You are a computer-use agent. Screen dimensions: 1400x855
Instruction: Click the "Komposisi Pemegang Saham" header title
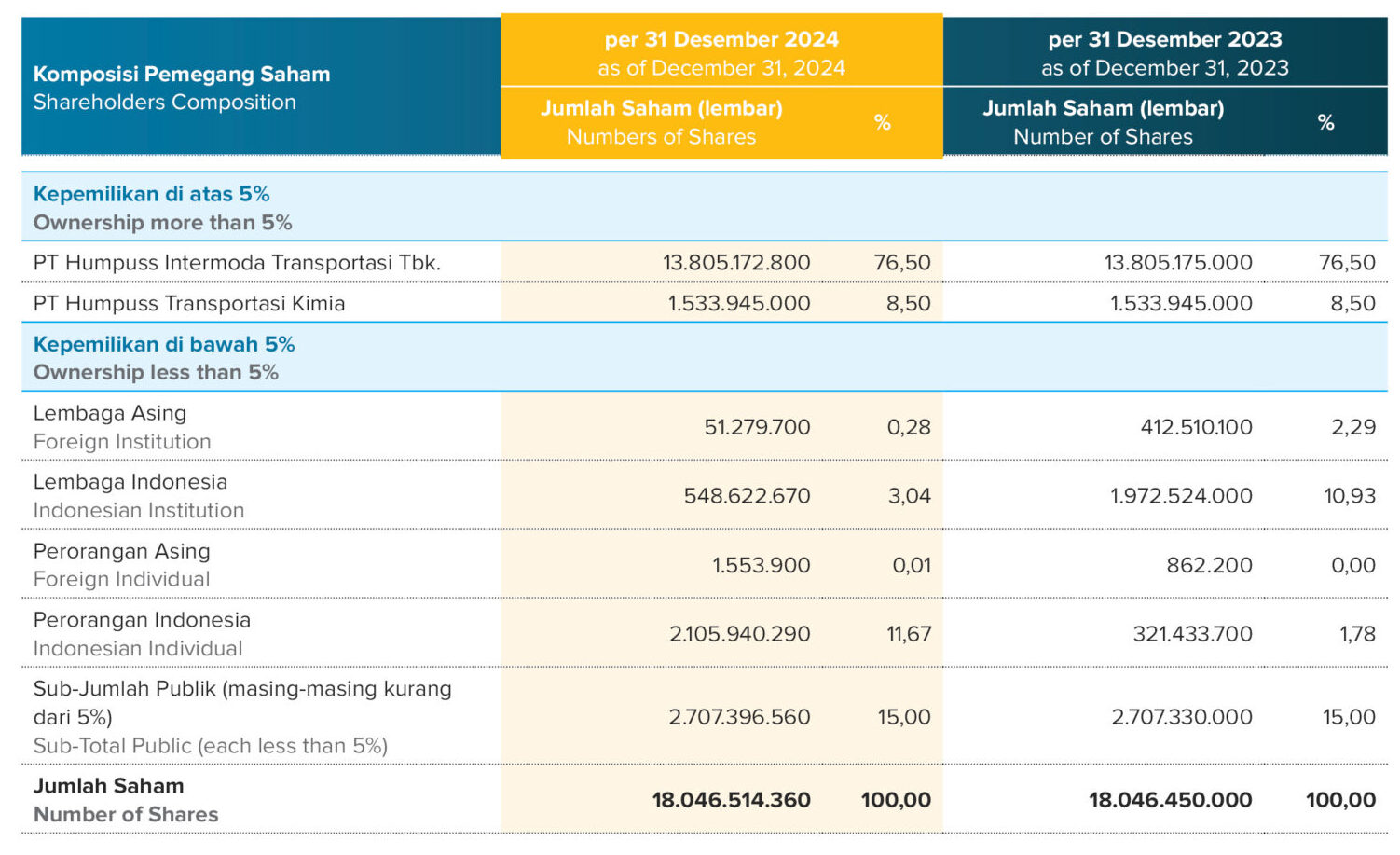coord(182,74)
